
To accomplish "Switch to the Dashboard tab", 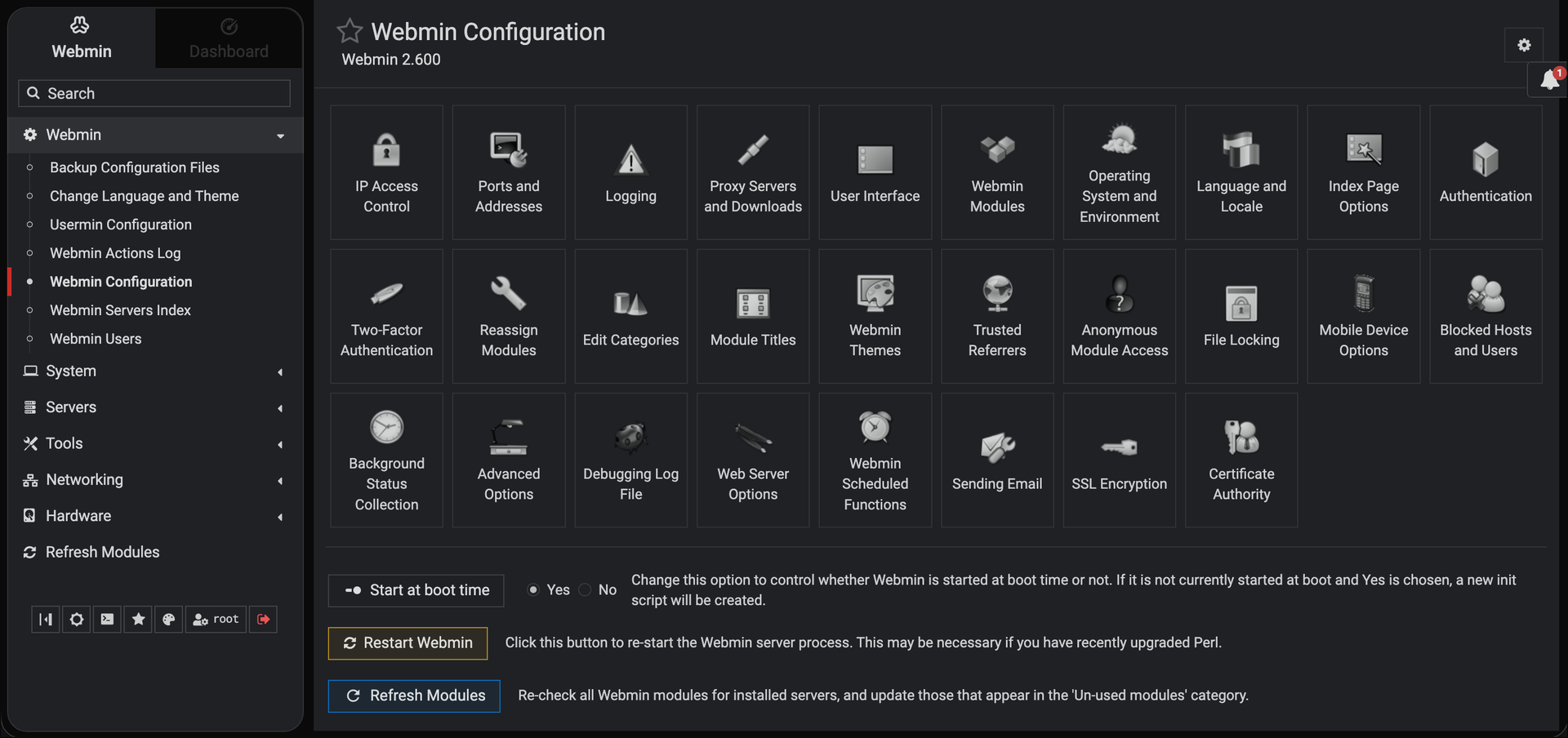I will [x=229, y=38].
